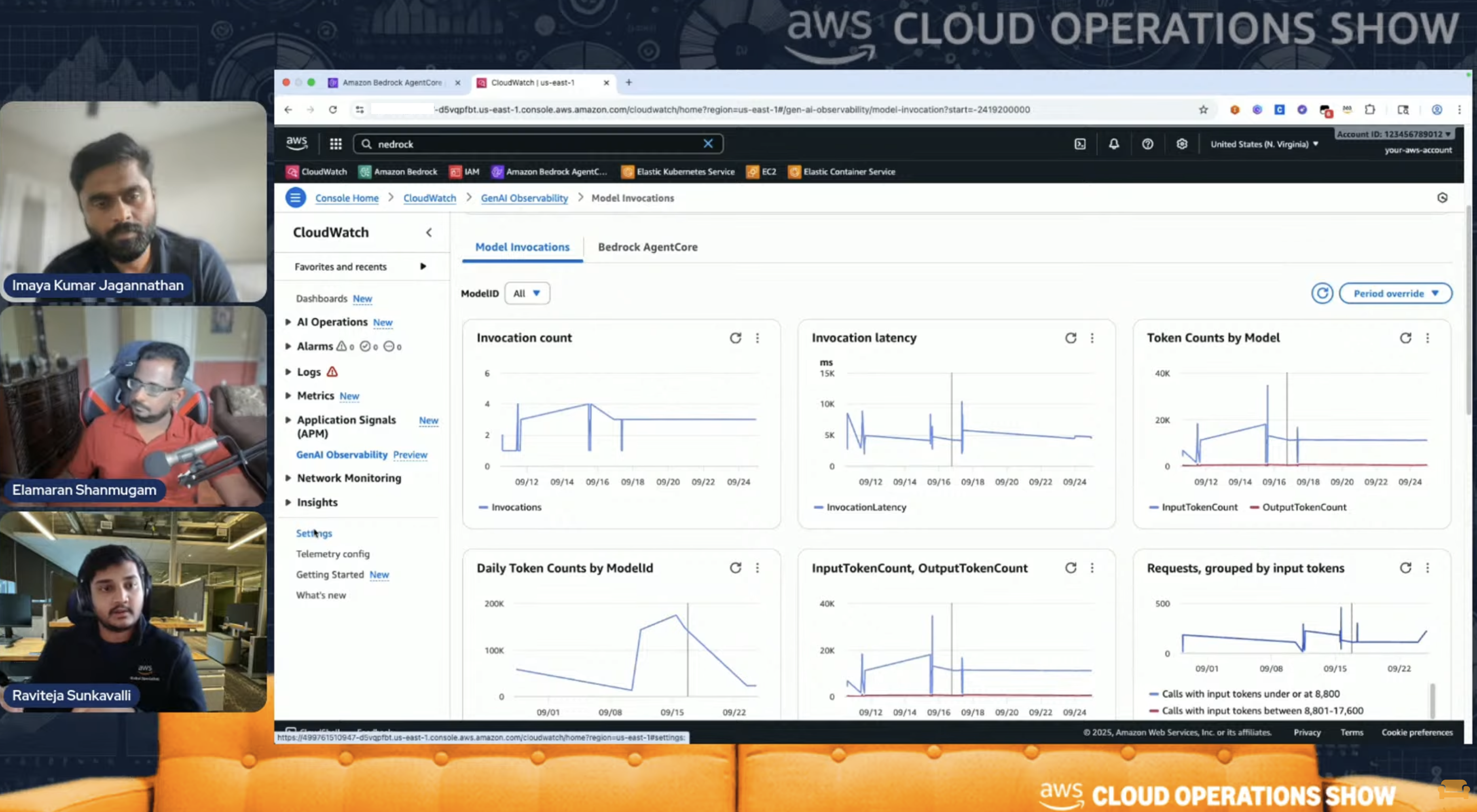Open Telemetry config in the sidebar
This screenshot has width=1477, height=812.
click(x=333, y=553)
